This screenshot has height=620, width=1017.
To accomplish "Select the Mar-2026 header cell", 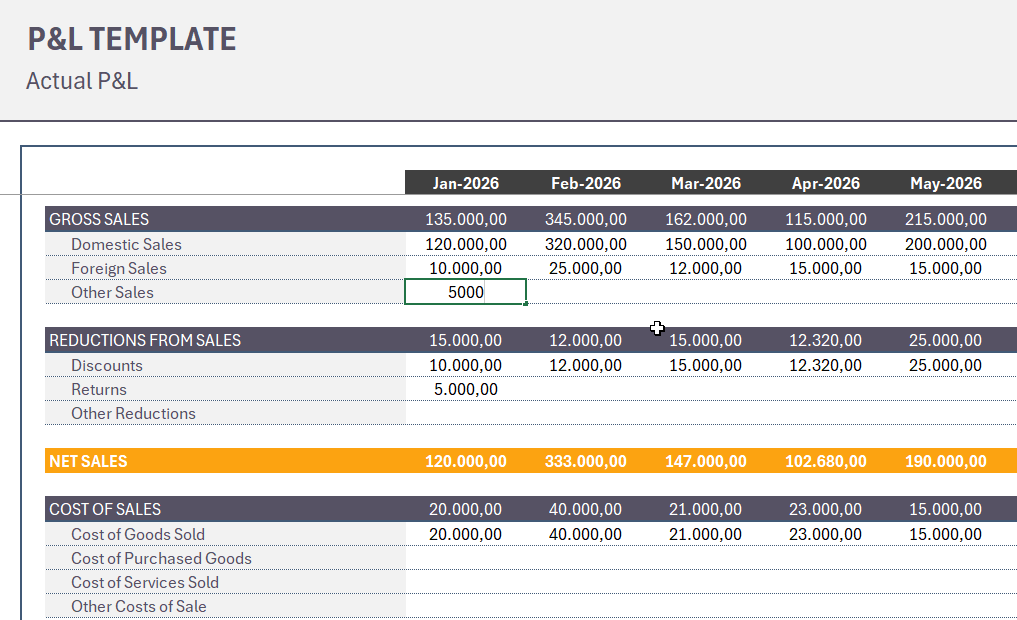I will 705,183.
